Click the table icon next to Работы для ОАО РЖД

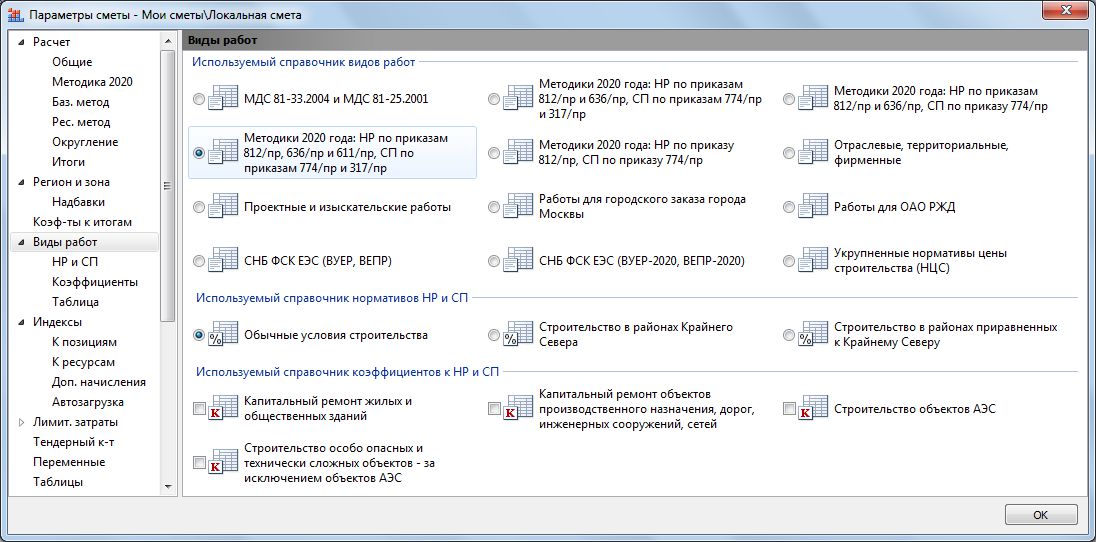[814, 207]
